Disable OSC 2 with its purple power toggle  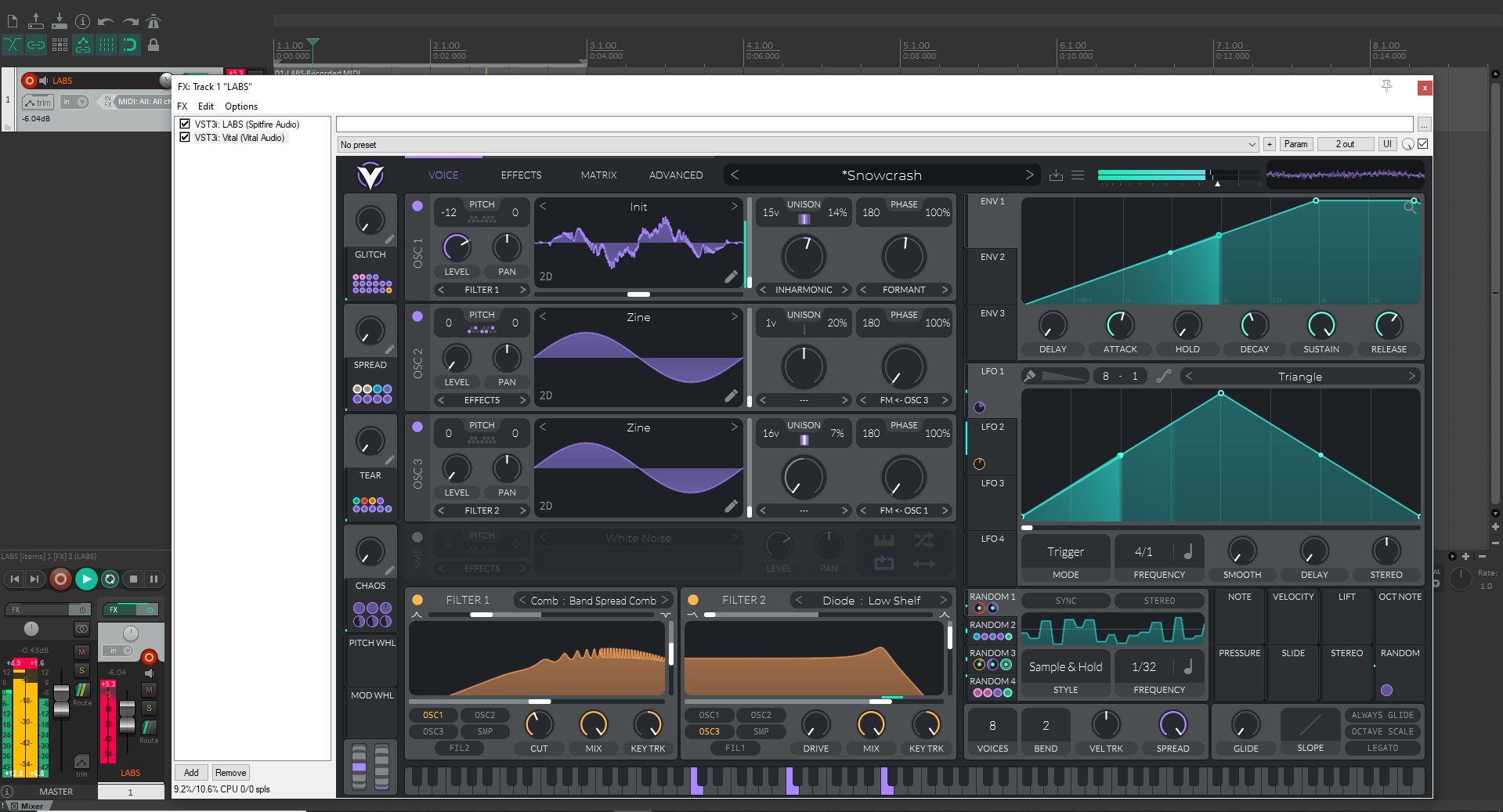click(x=417, y=316)
